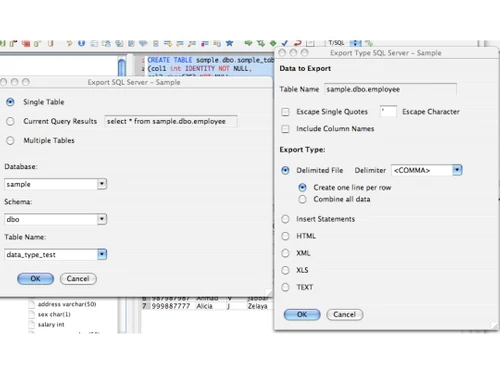Click OK in Export SQL Server dialog
The image size is (500, 375).
point(35,279)
